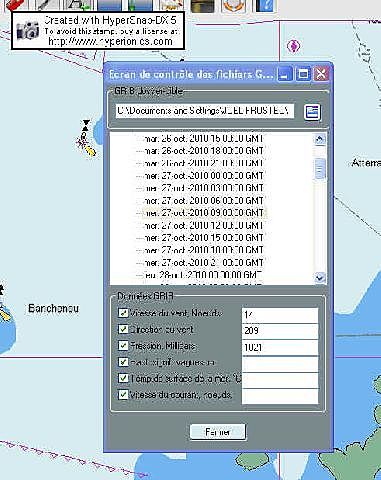Image resolution: width=381 pixels, height=480 pixels.
Task: Toggle the wind speed (Vitesse du vent) checkbox
Action: click(123, 313)
